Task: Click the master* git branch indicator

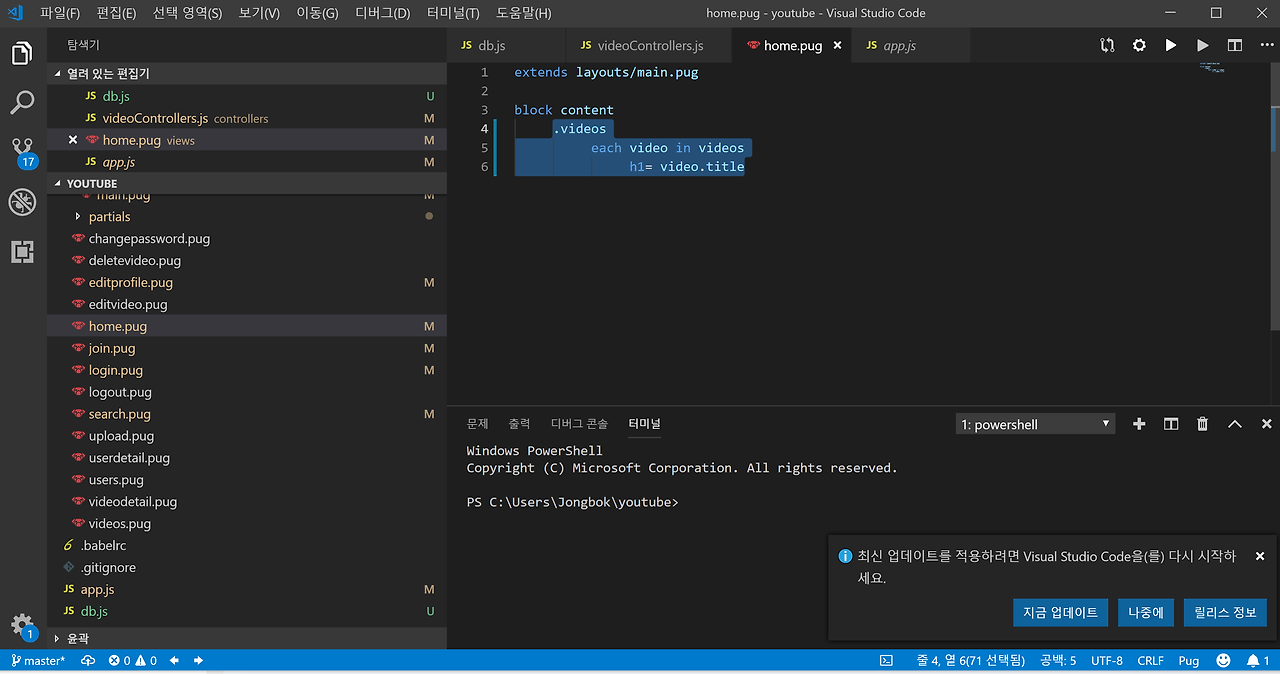Action: [x=38, y=661]
